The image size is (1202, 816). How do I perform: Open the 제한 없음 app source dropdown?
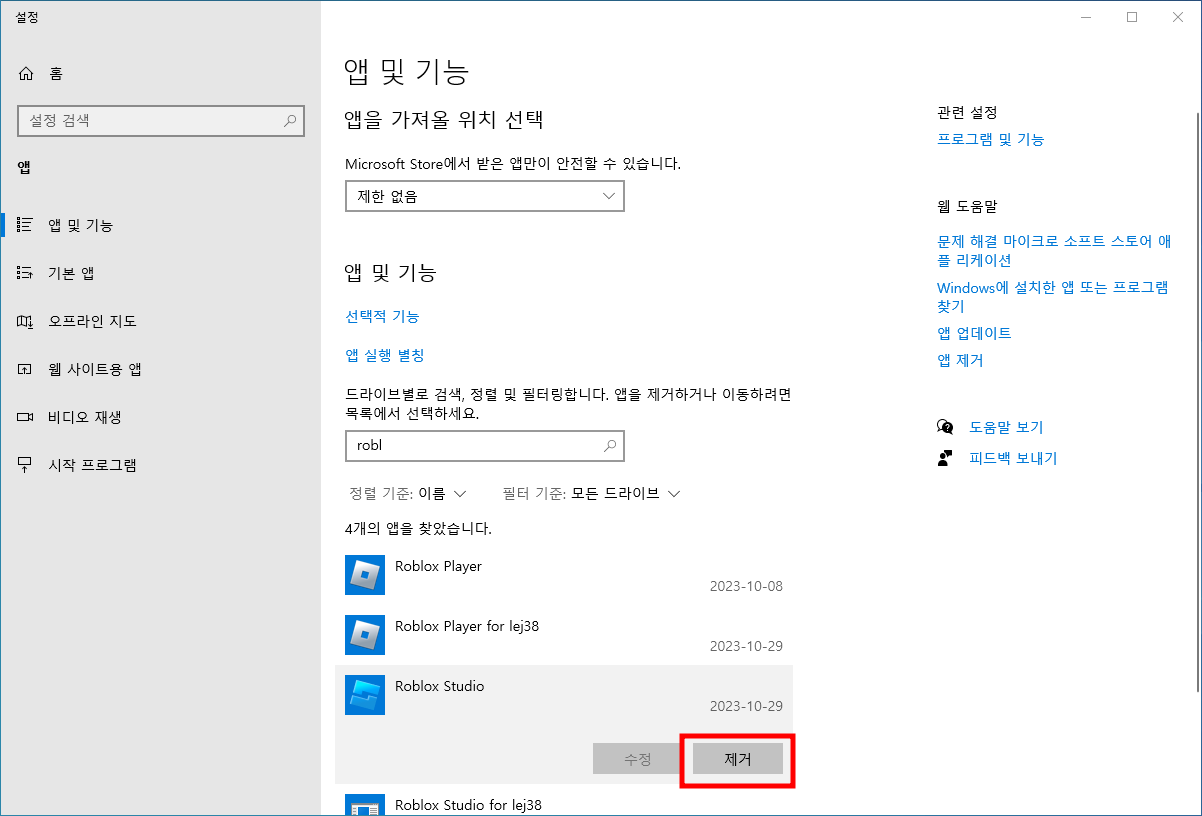(485, 196)
